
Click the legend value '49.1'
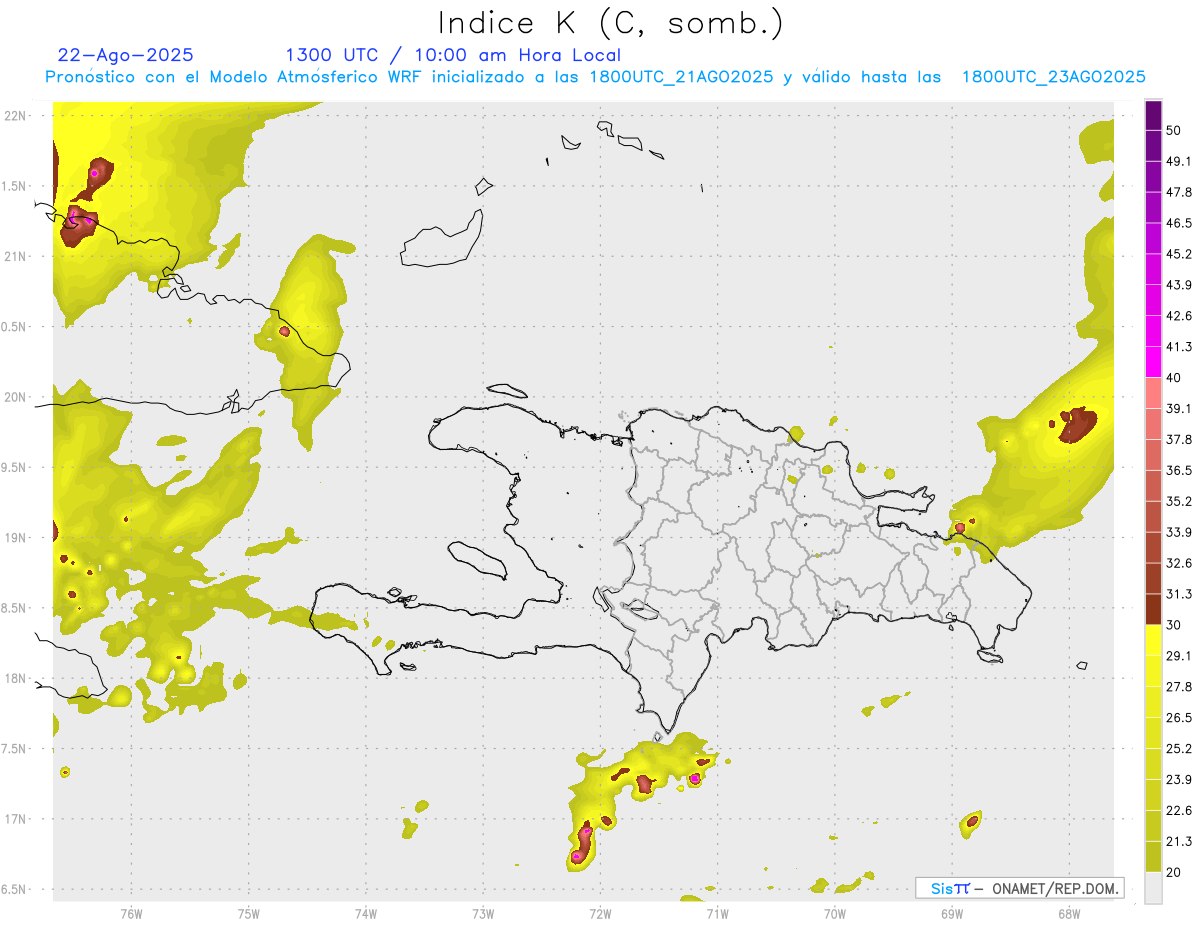[x=1179, y=161]
